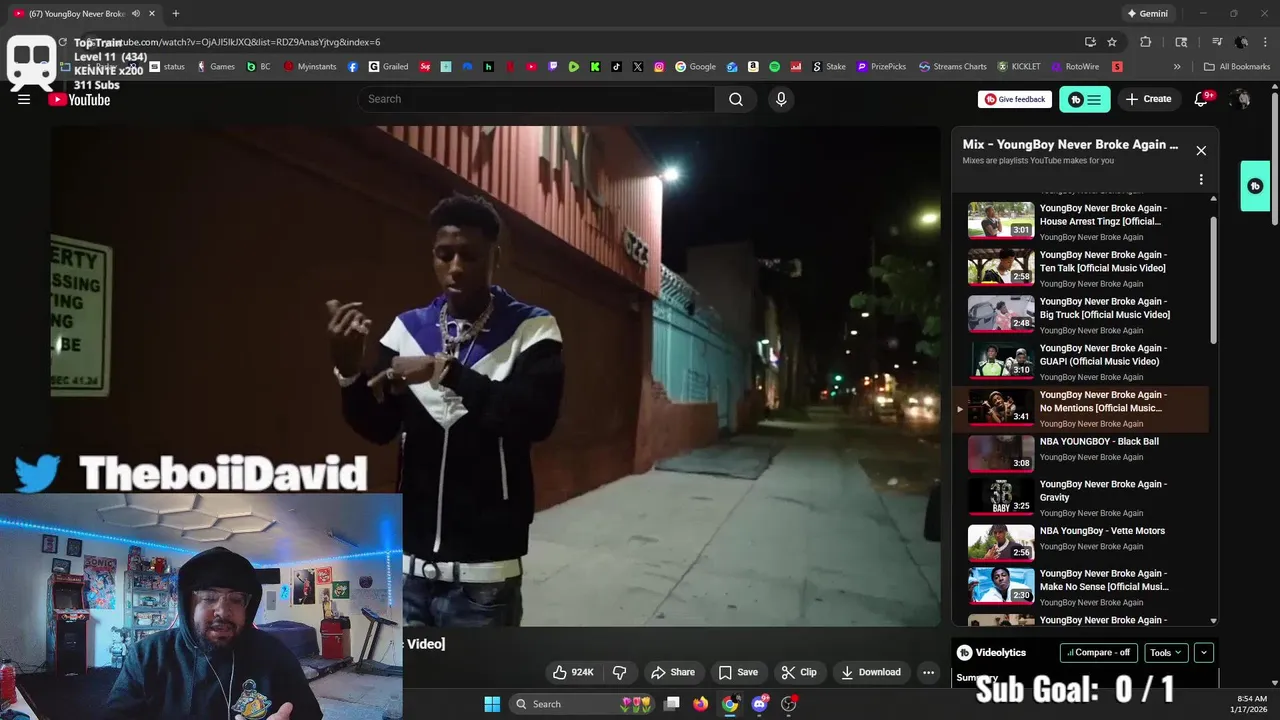The width and height of the screenshot is (1280, 720).
Task: Collapse the Videolytics panel chevron
Action: 1204,652
